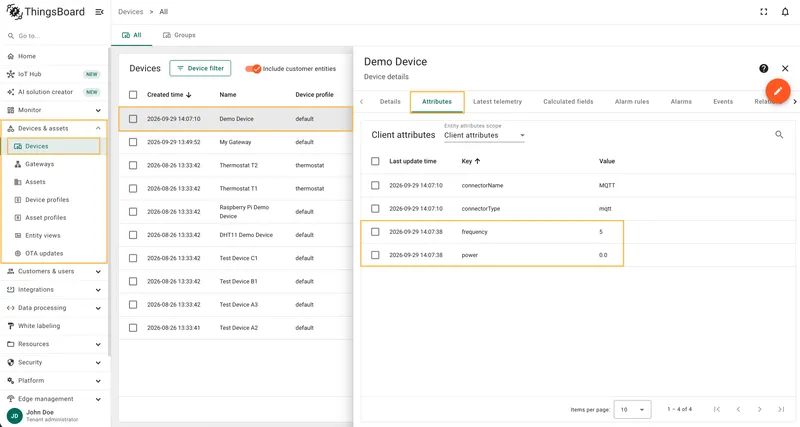Viewport: 800px width, 427px height.
Task: Go to last page of attributes
Action: [781, 409]
